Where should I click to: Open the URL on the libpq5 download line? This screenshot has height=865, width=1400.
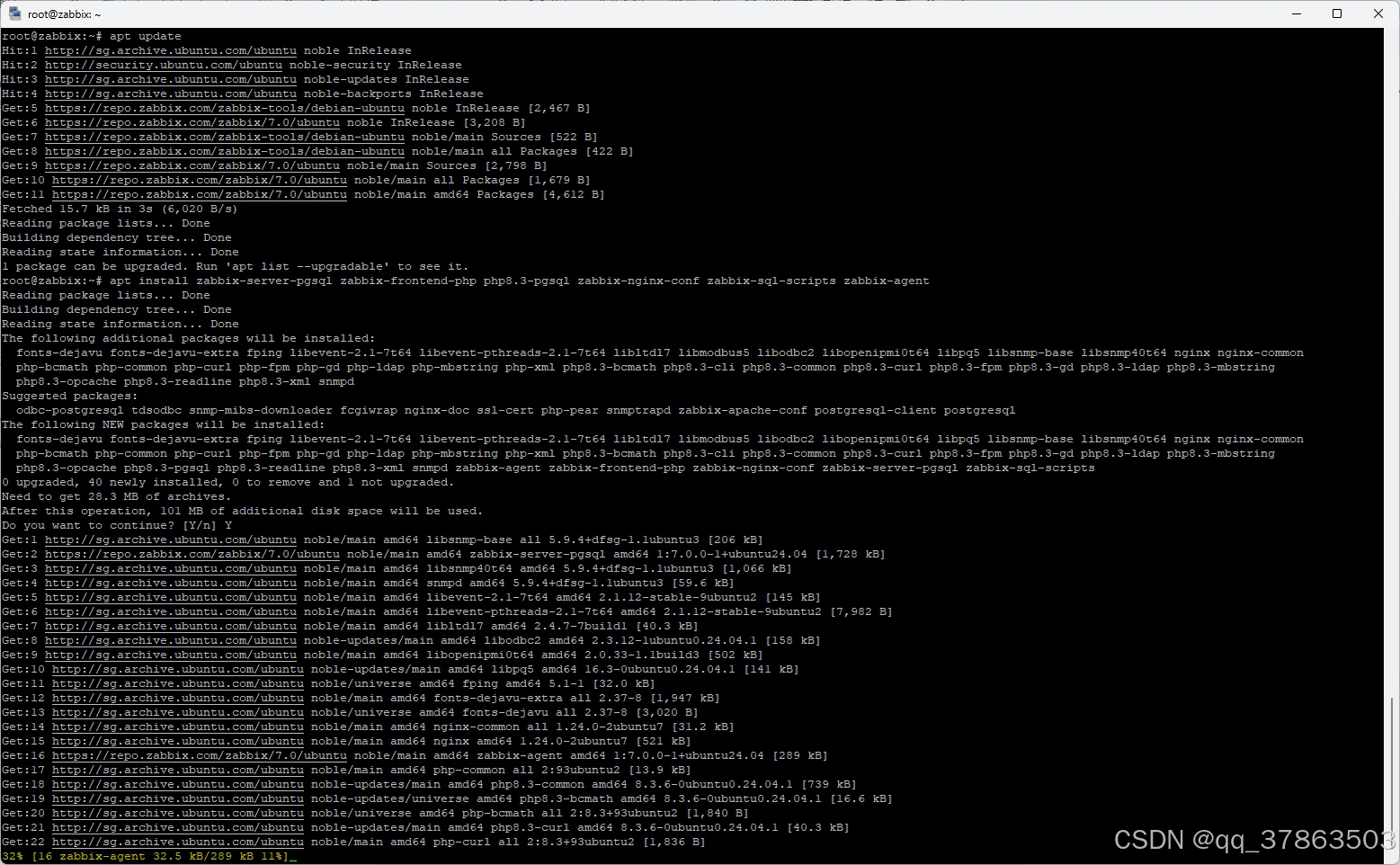point(178,670)
